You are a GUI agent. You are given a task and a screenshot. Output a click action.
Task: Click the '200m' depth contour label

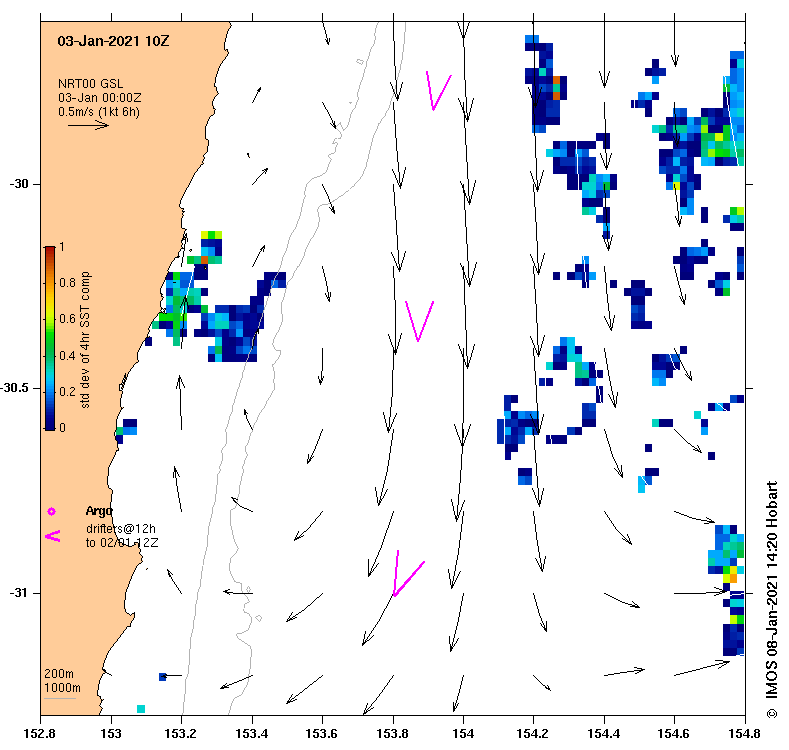(x=59, y=673)
